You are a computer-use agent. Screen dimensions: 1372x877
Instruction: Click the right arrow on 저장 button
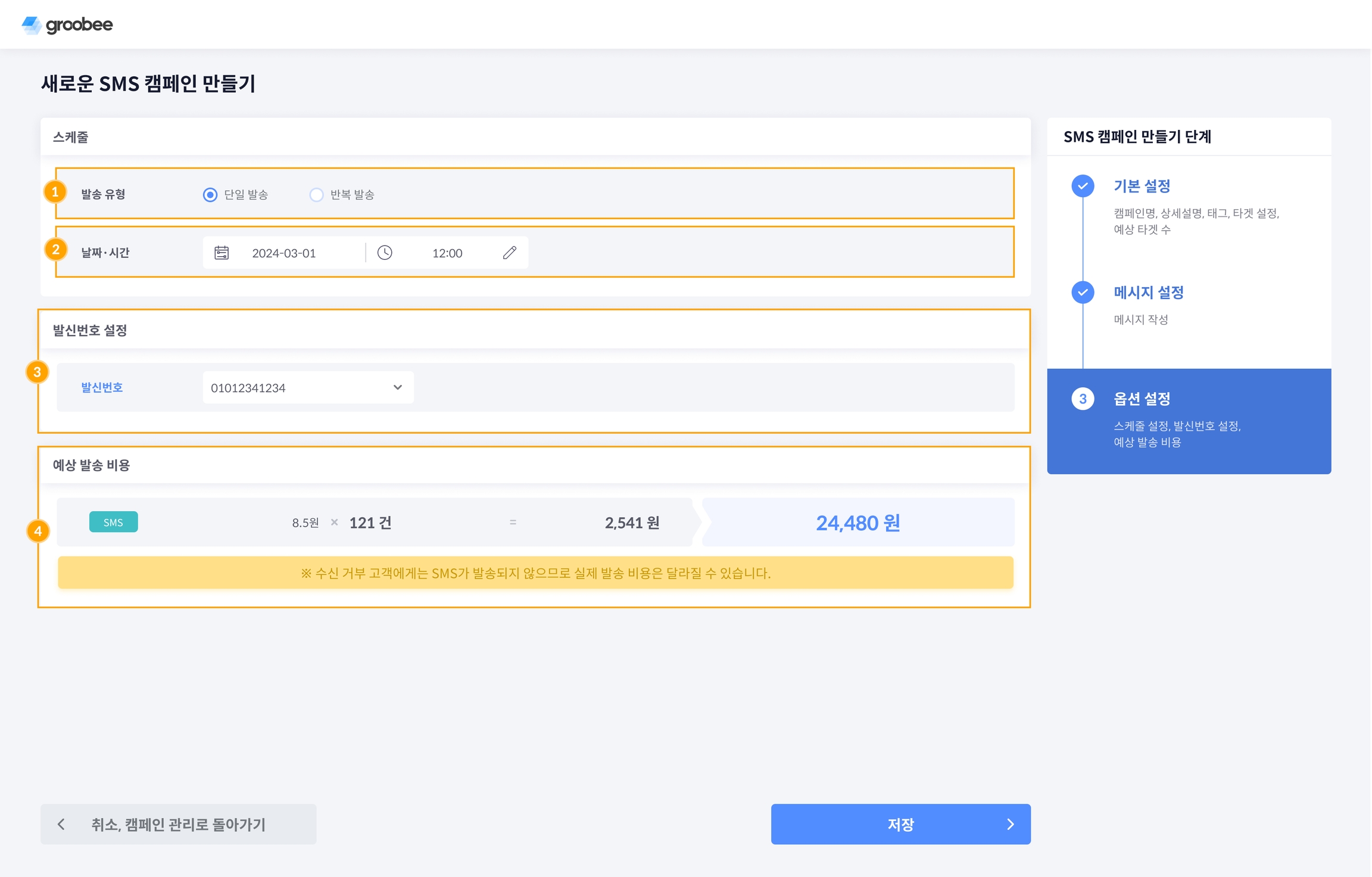click(1011, 824)
